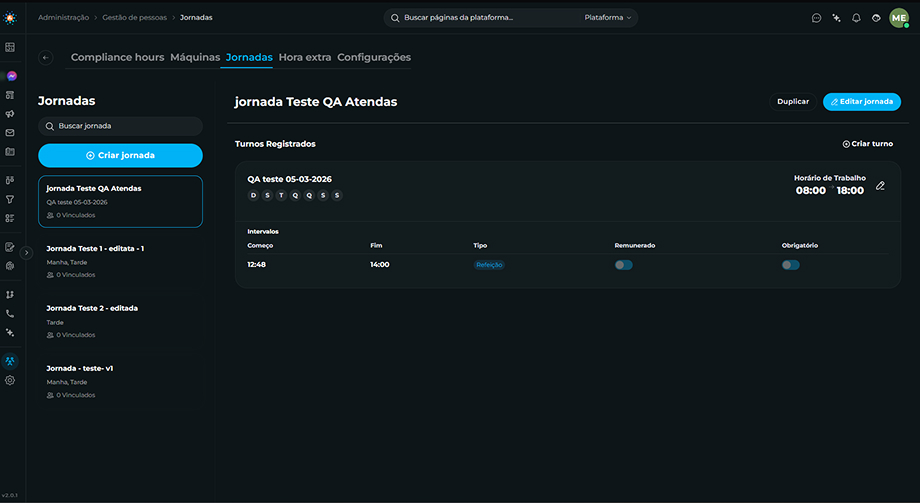Click the Editar jornada button

(862, 102)
